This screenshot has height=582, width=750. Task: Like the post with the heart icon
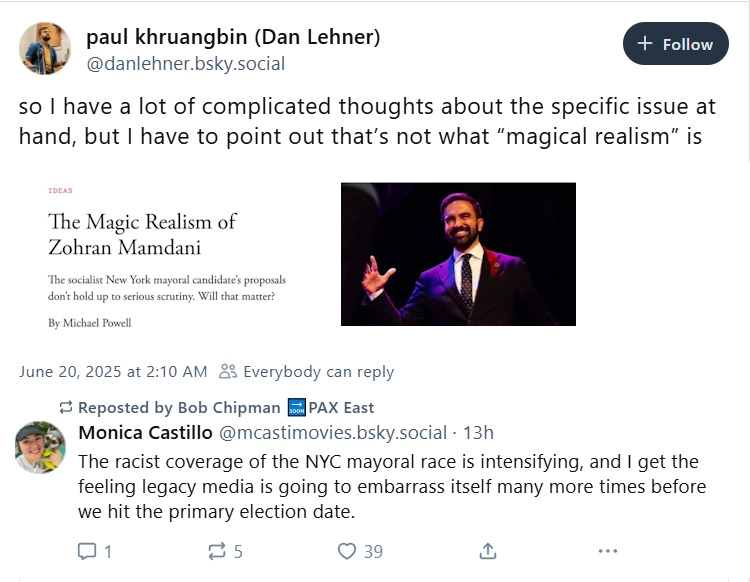(347, 551)
